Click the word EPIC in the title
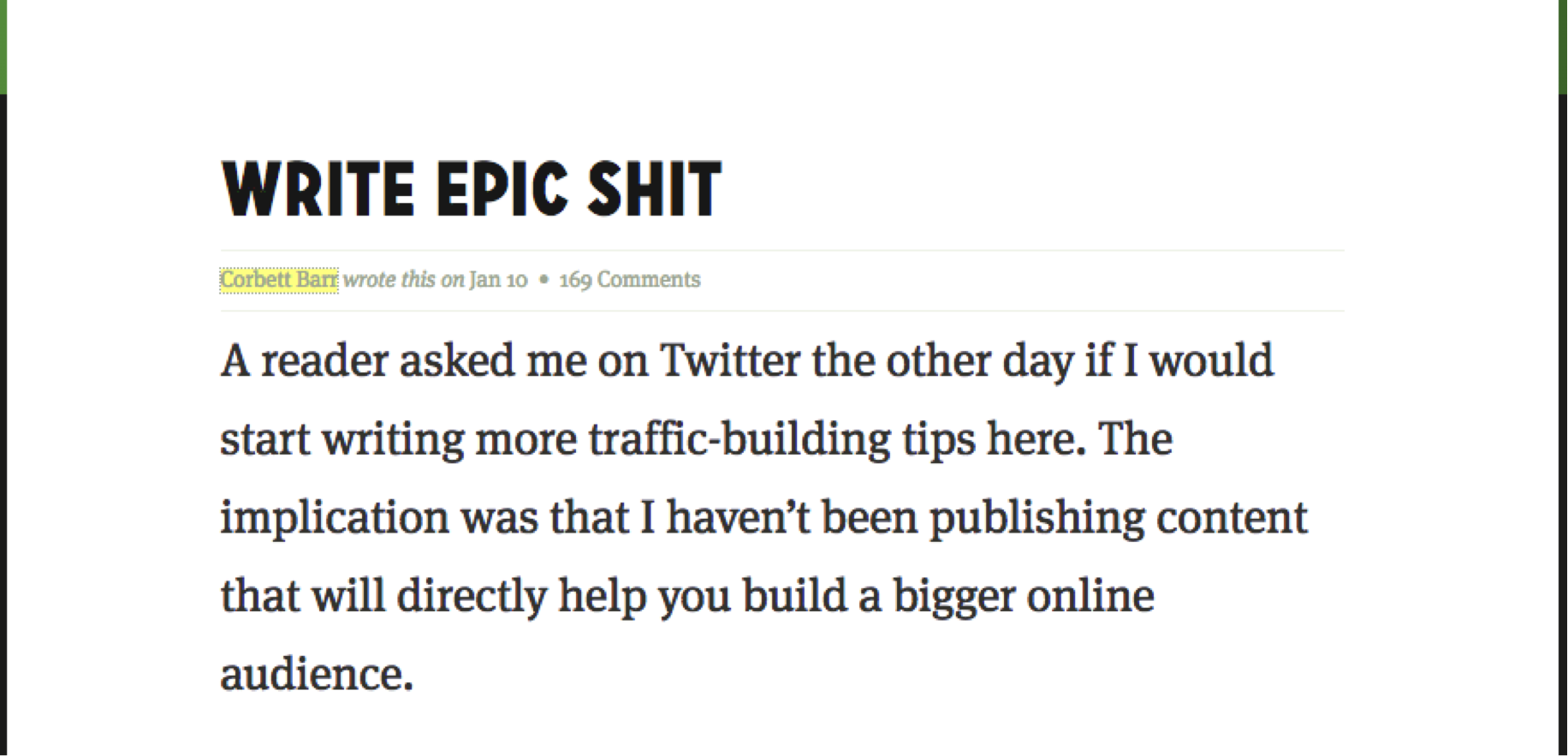The image size is (1568, 756). (502, 188)
